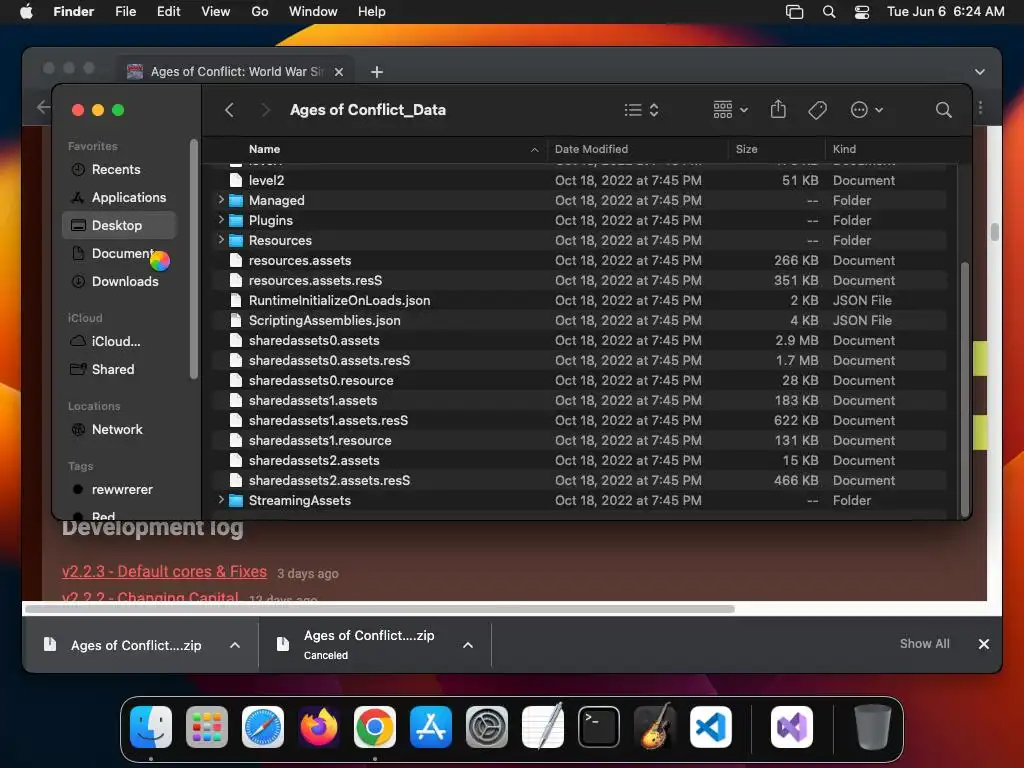This screenshot has height=768, width=1024.
Task: Open Visual Studio Code from the Dock
Action: click(711, 727)
